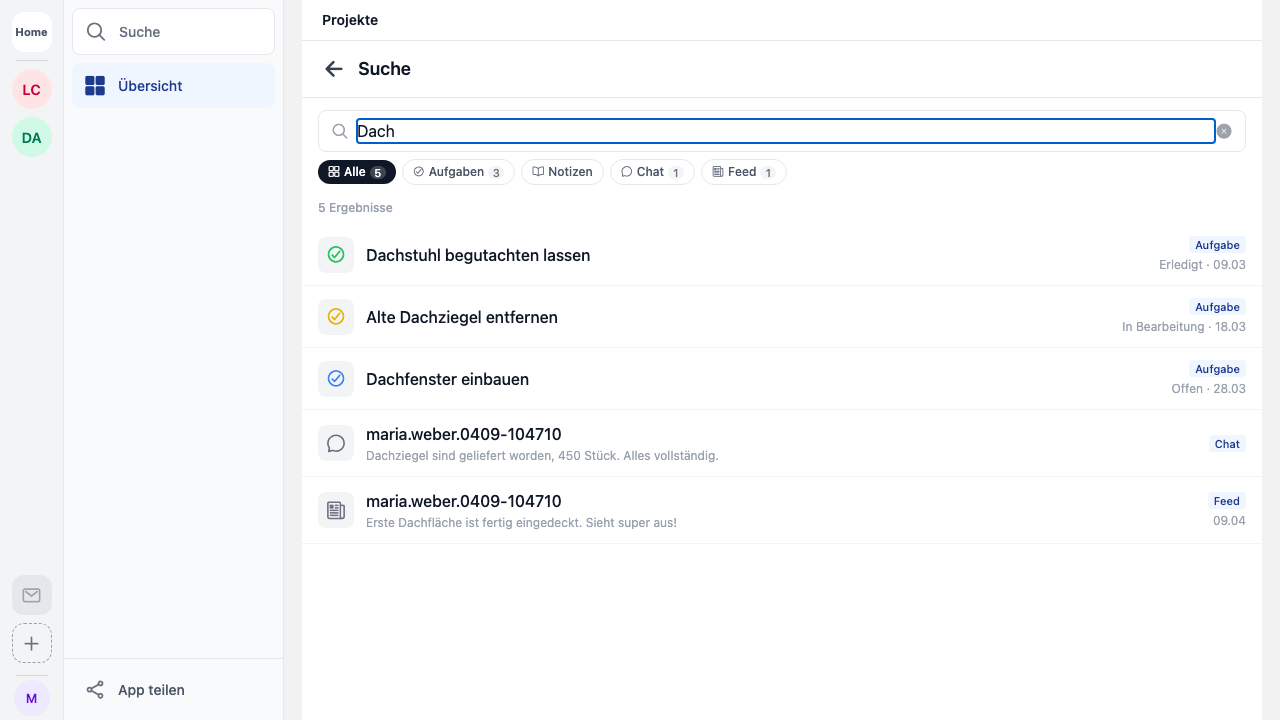The width and height of the screenshot is (1280, 720).
Task: Open the M user profile avatar
Action: [x=32, y=698]
